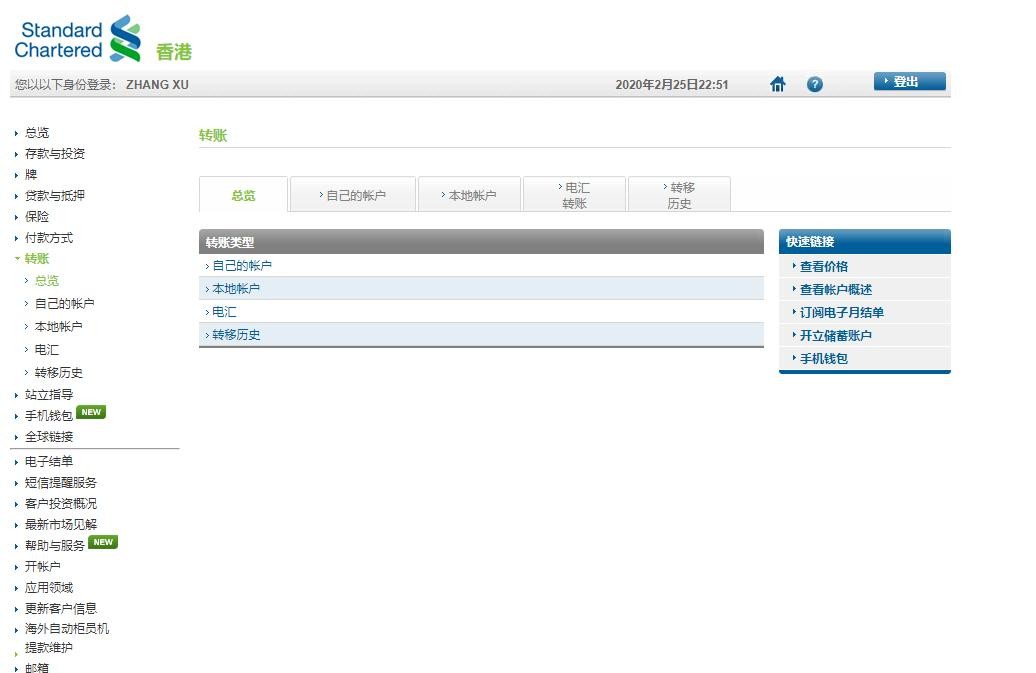Open 查看价格 quick link

(x=823, y=266)
